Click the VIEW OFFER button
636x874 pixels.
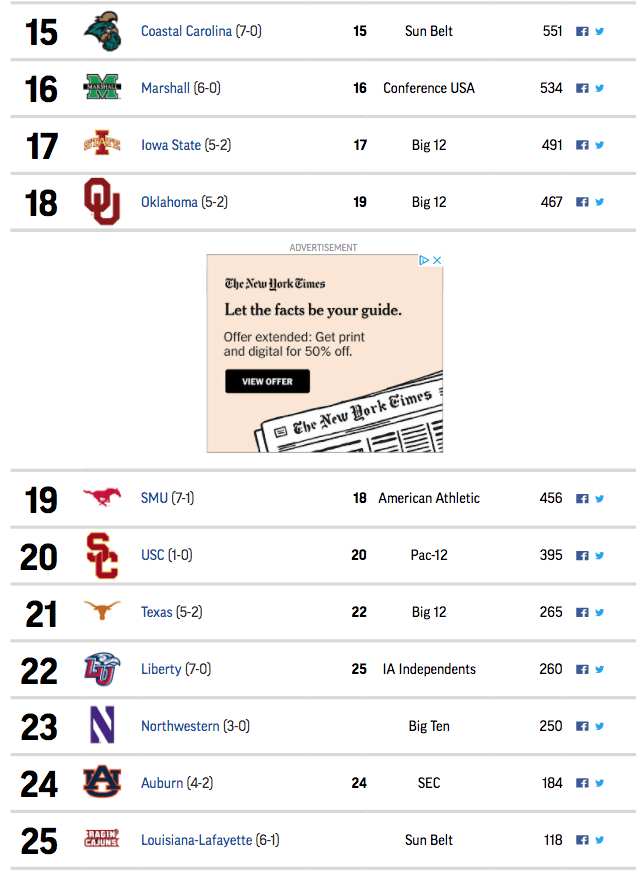point(268,382)
